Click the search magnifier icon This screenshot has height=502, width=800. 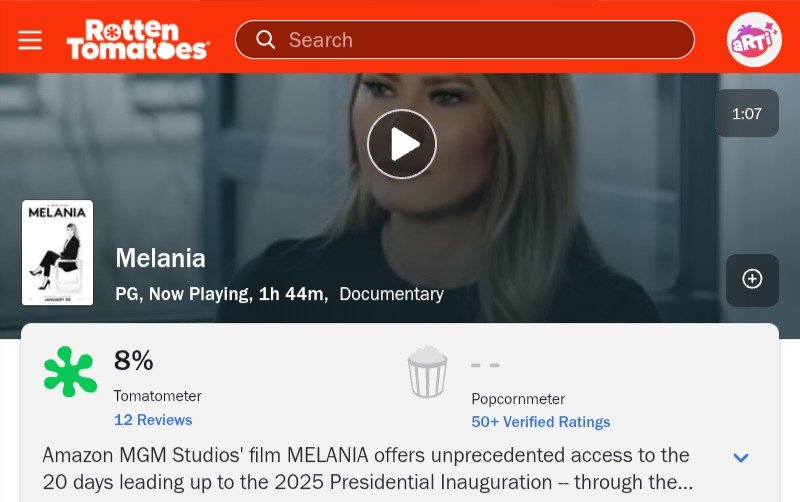click(x=265, y=39)
